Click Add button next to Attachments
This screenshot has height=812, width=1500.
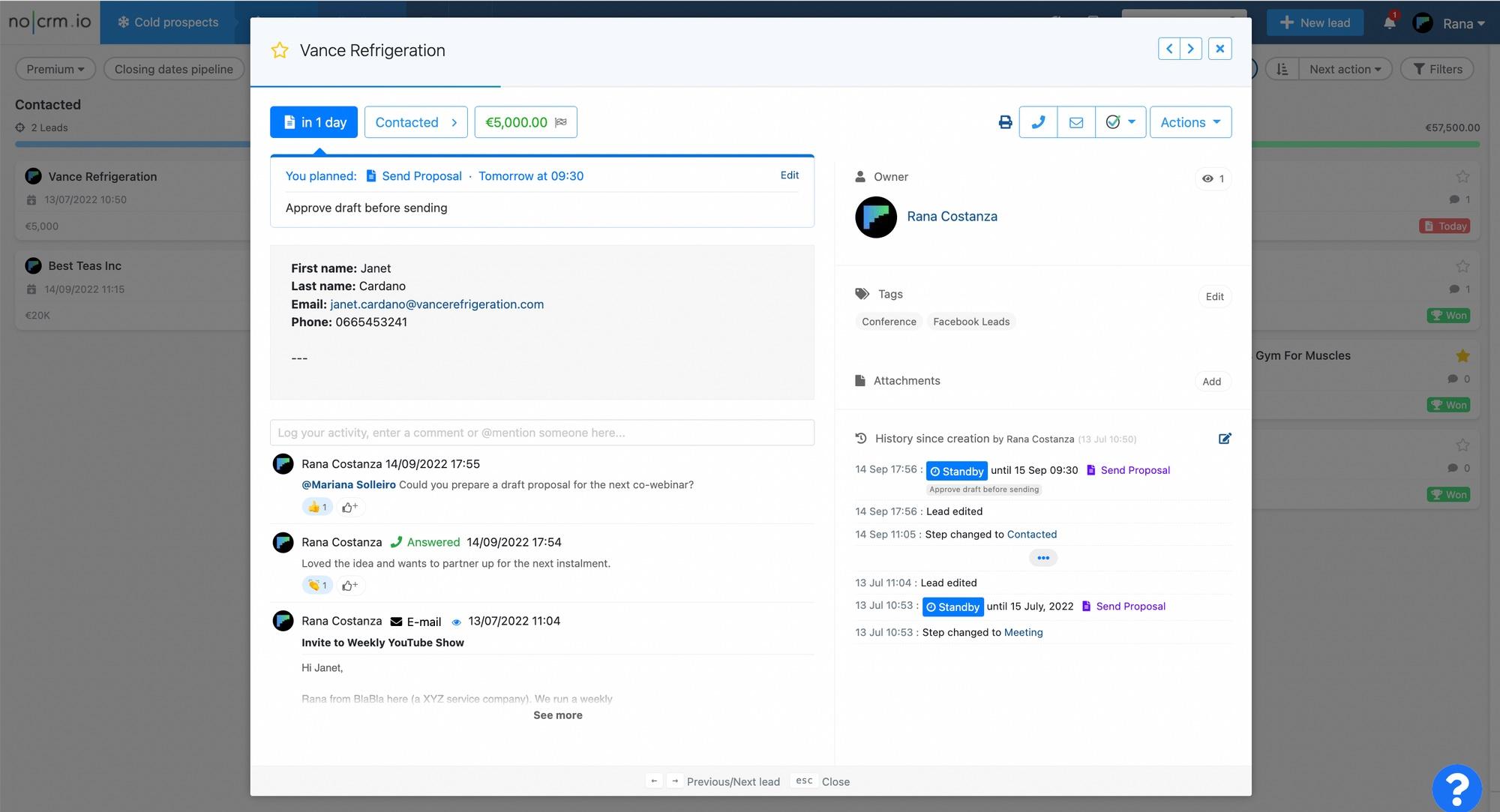[x=1212, y=381]
